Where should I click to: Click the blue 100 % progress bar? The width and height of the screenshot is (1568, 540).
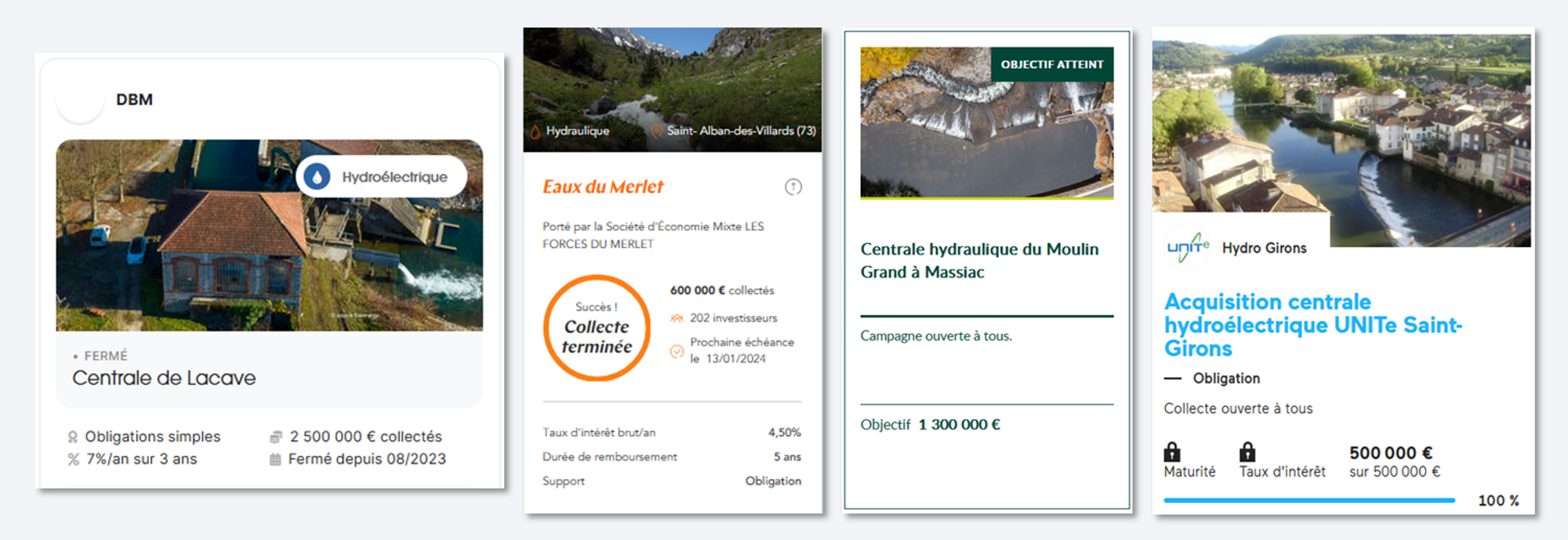tap(1309, 500)
